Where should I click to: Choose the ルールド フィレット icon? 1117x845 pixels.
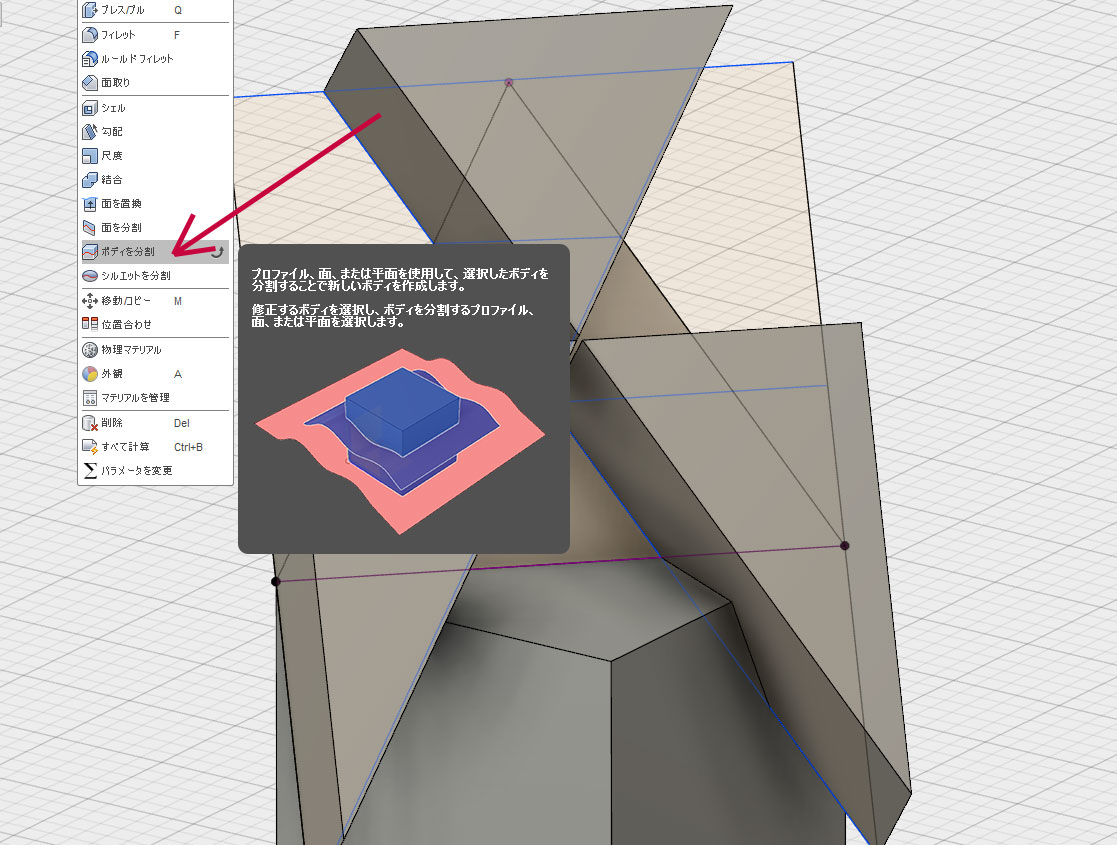(89, 59)
